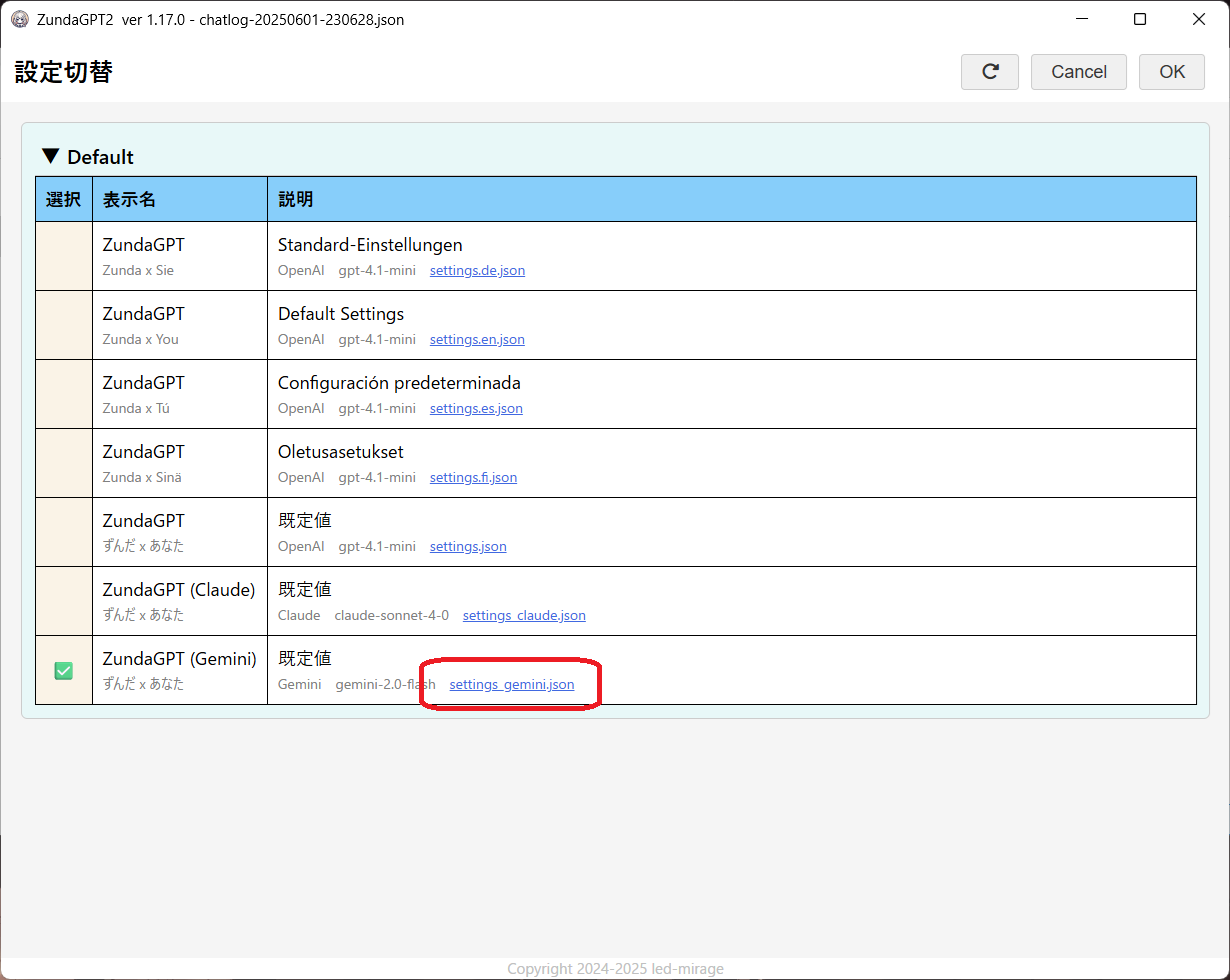Open the settings.de.json link

[x=477, y=270]
